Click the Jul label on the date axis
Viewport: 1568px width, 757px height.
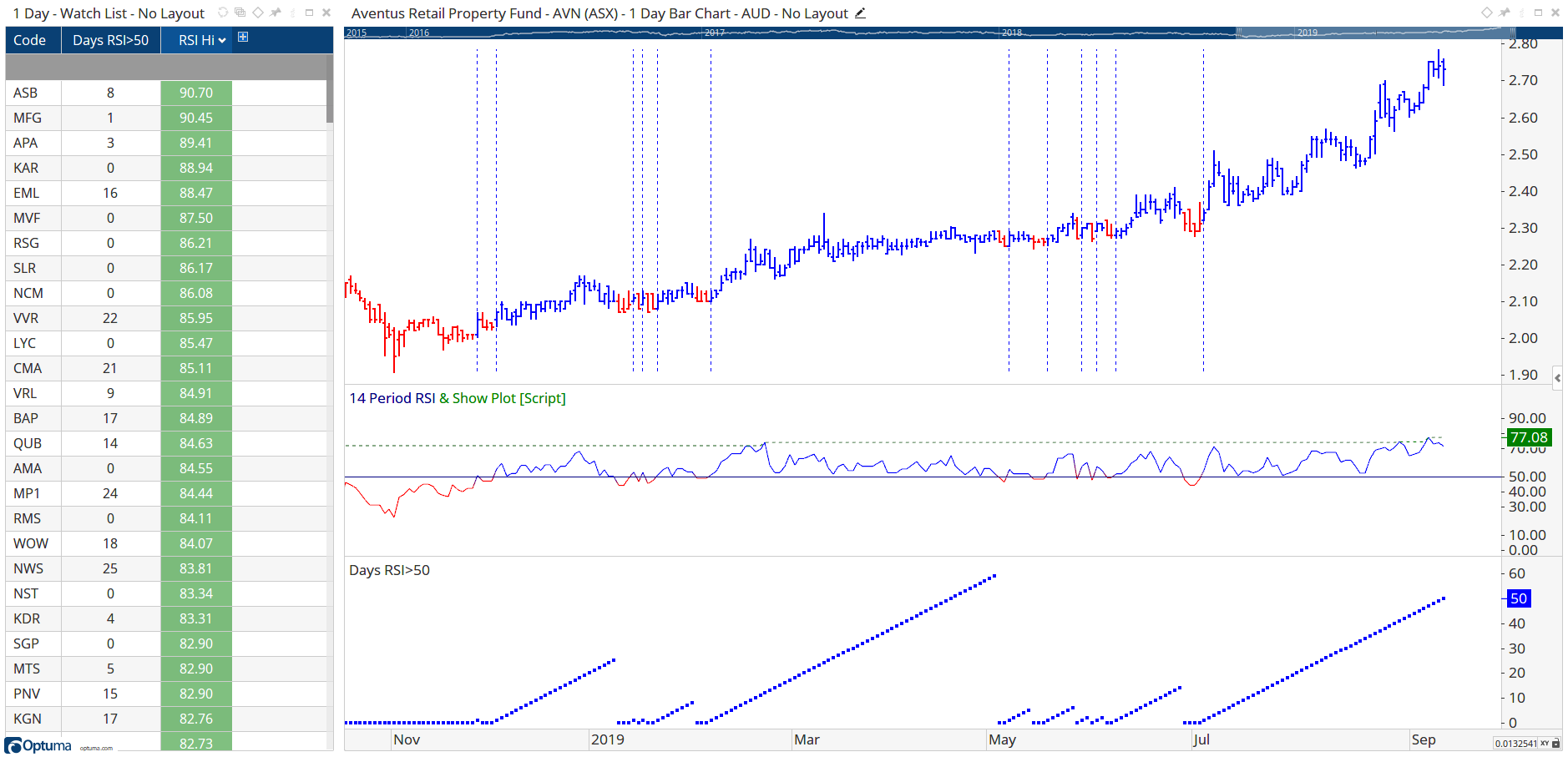(1201, 739)
